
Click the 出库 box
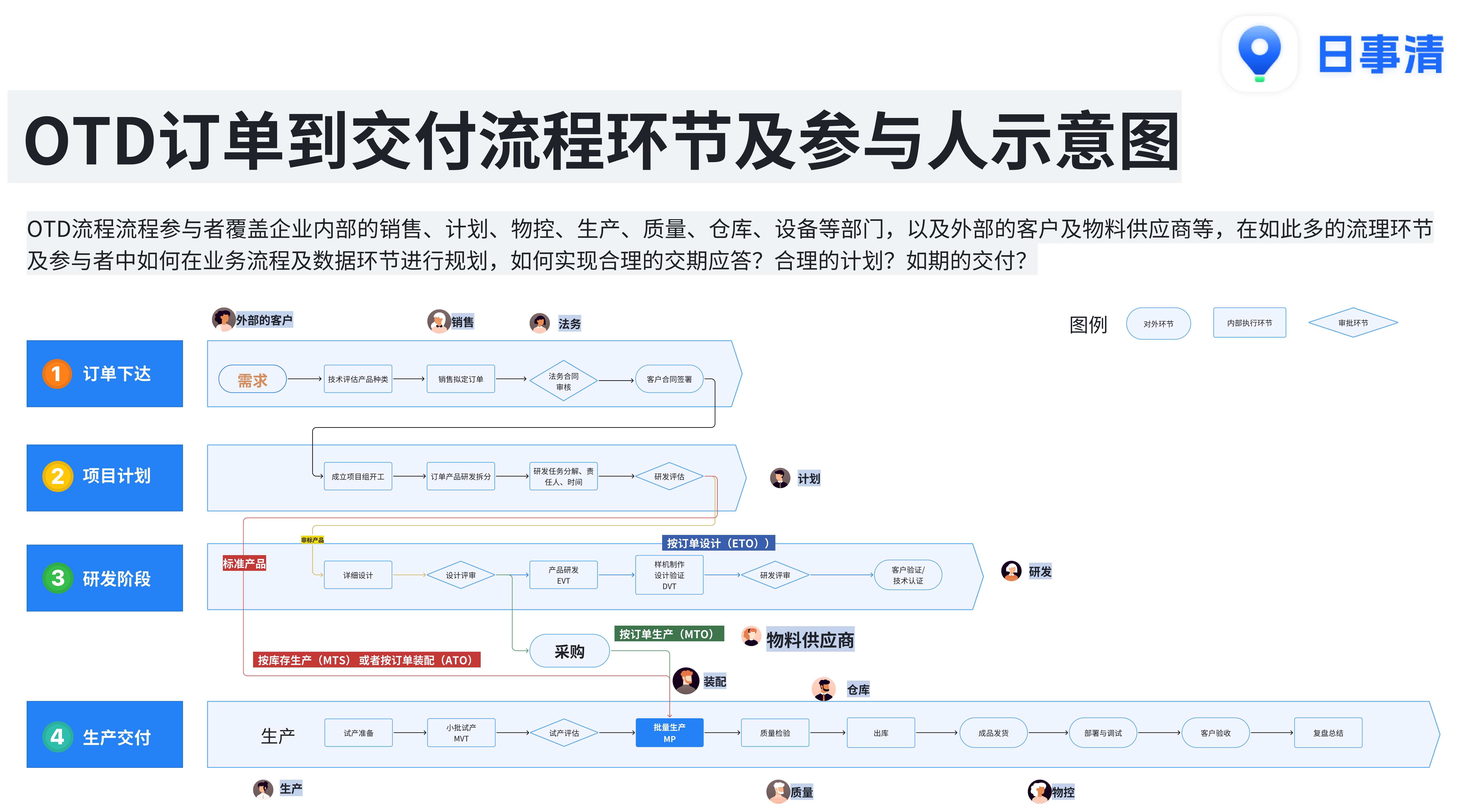tap(881, 733)
